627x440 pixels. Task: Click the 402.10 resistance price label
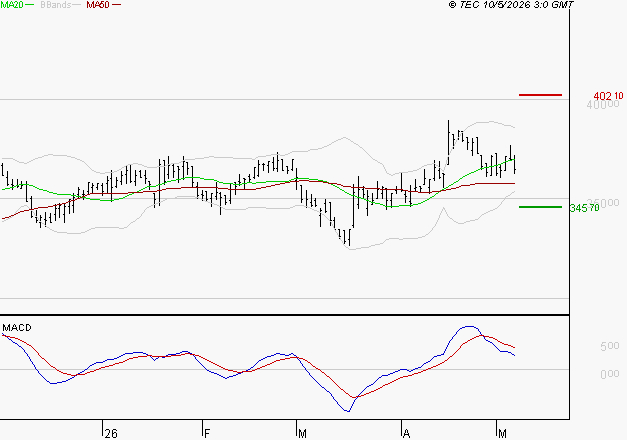[x=608, y=96]
